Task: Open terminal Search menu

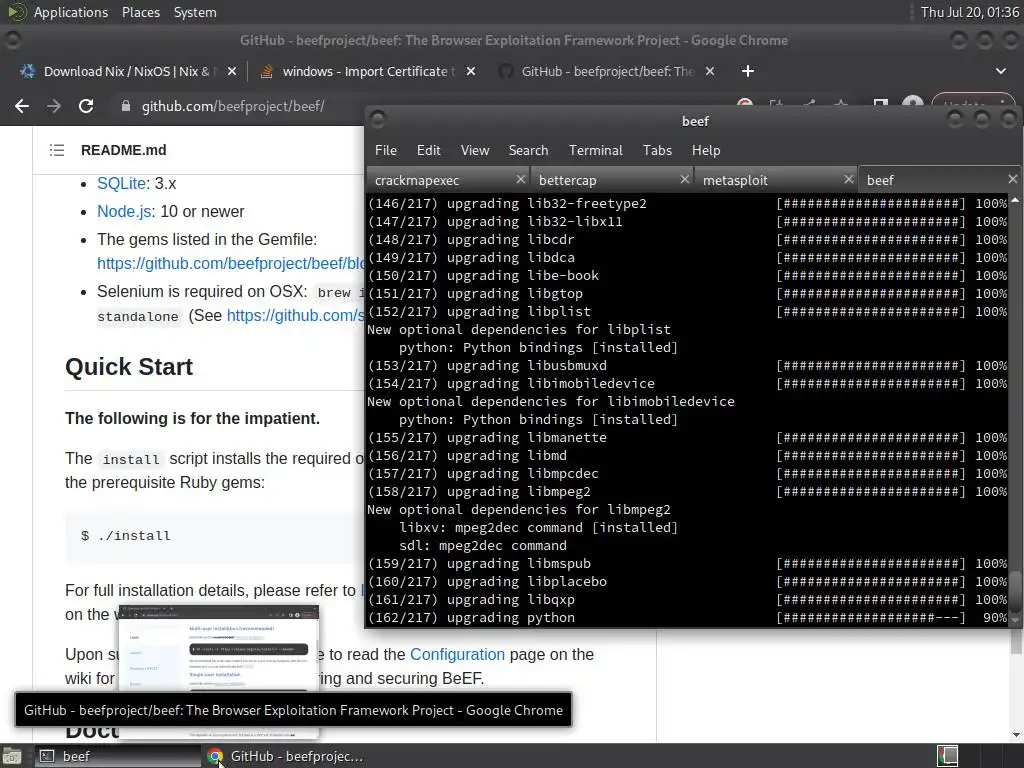Action: 528,150
